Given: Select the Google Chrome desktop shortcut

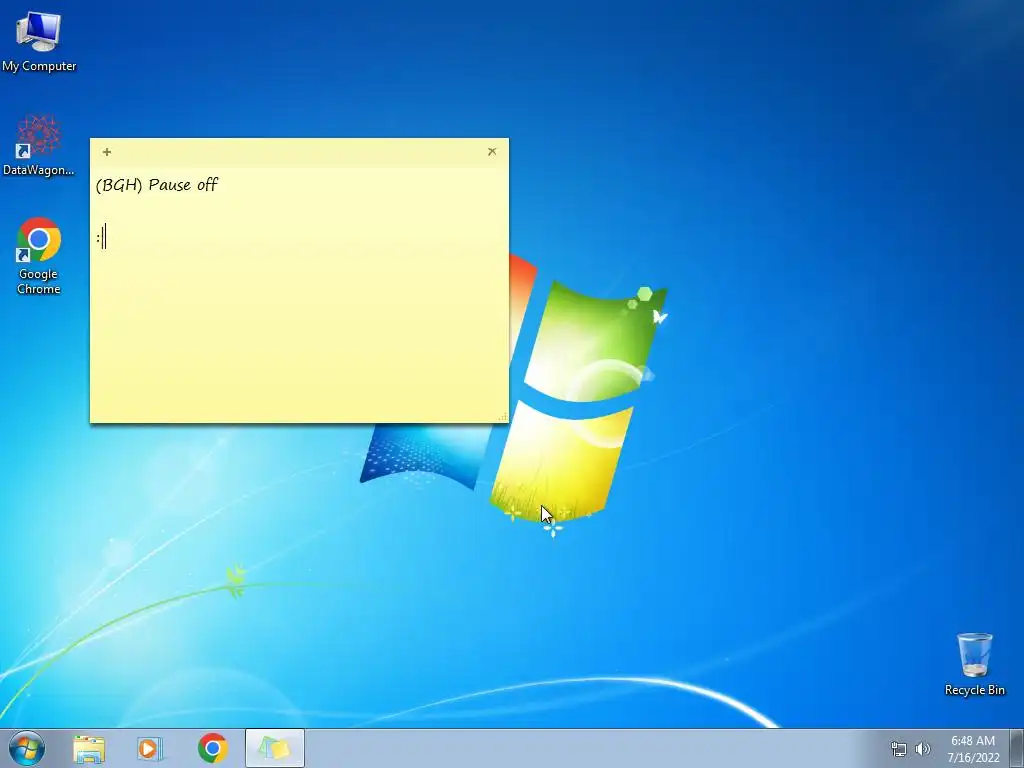Looking at the screenshot, I should [x=39, y=255].
